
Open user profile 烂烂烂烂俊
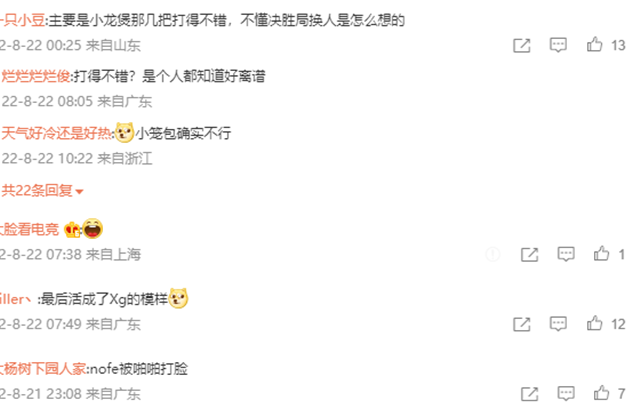click(x=36, y=76)
